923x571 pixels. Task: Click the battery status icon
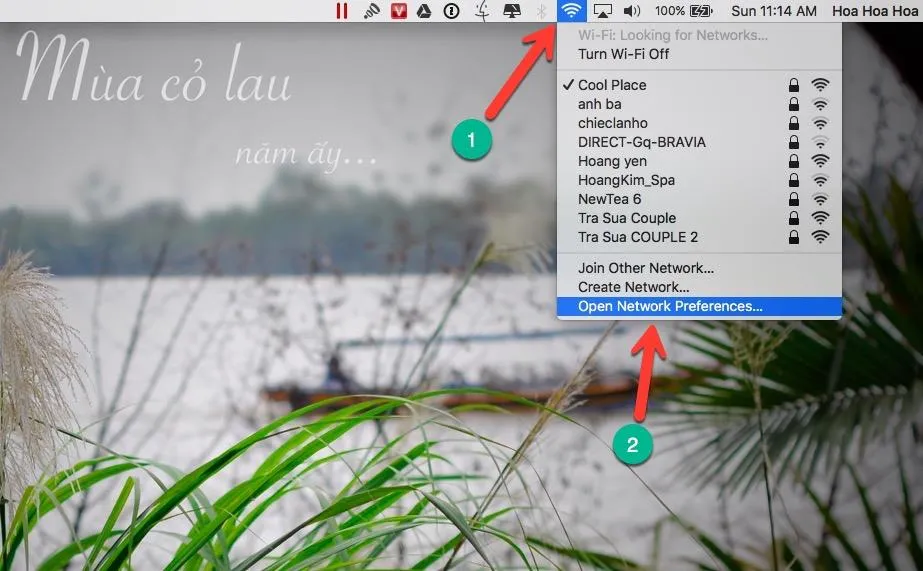point(701,11)
